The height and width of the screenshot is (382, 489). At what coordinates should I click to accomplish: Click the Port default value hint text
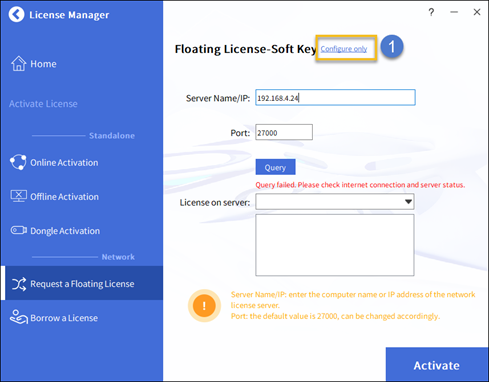tap(335, 316)
